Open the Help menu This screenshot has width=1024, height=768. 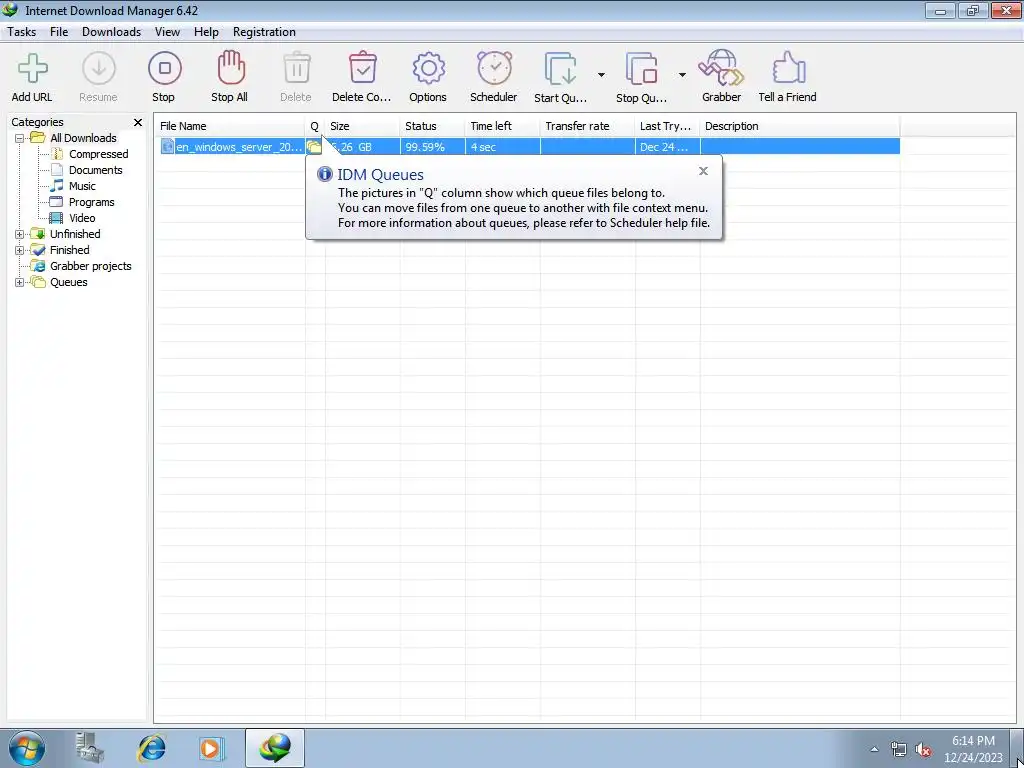pos(206,32)
